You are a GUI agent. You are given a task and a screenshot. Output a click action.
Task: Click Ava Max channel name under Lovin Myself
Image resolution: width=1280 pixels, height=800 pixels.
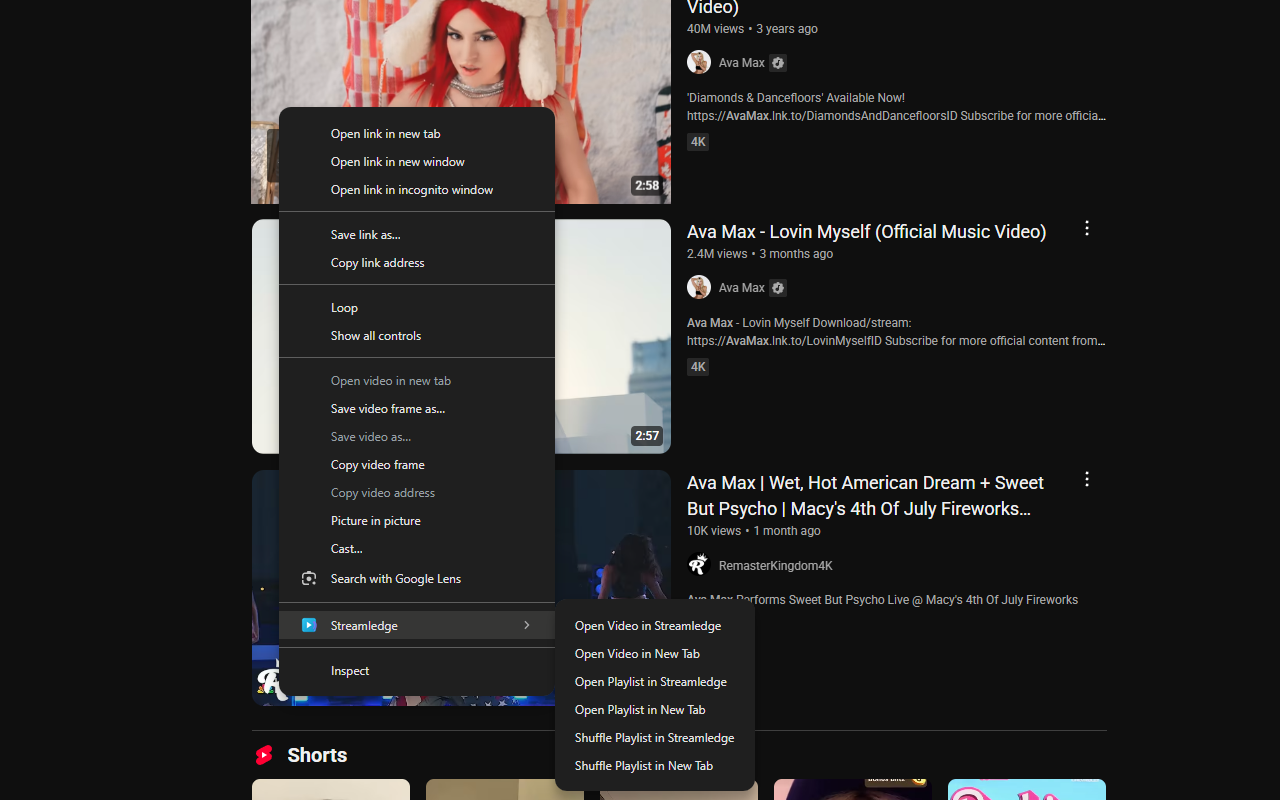[742, 288]
